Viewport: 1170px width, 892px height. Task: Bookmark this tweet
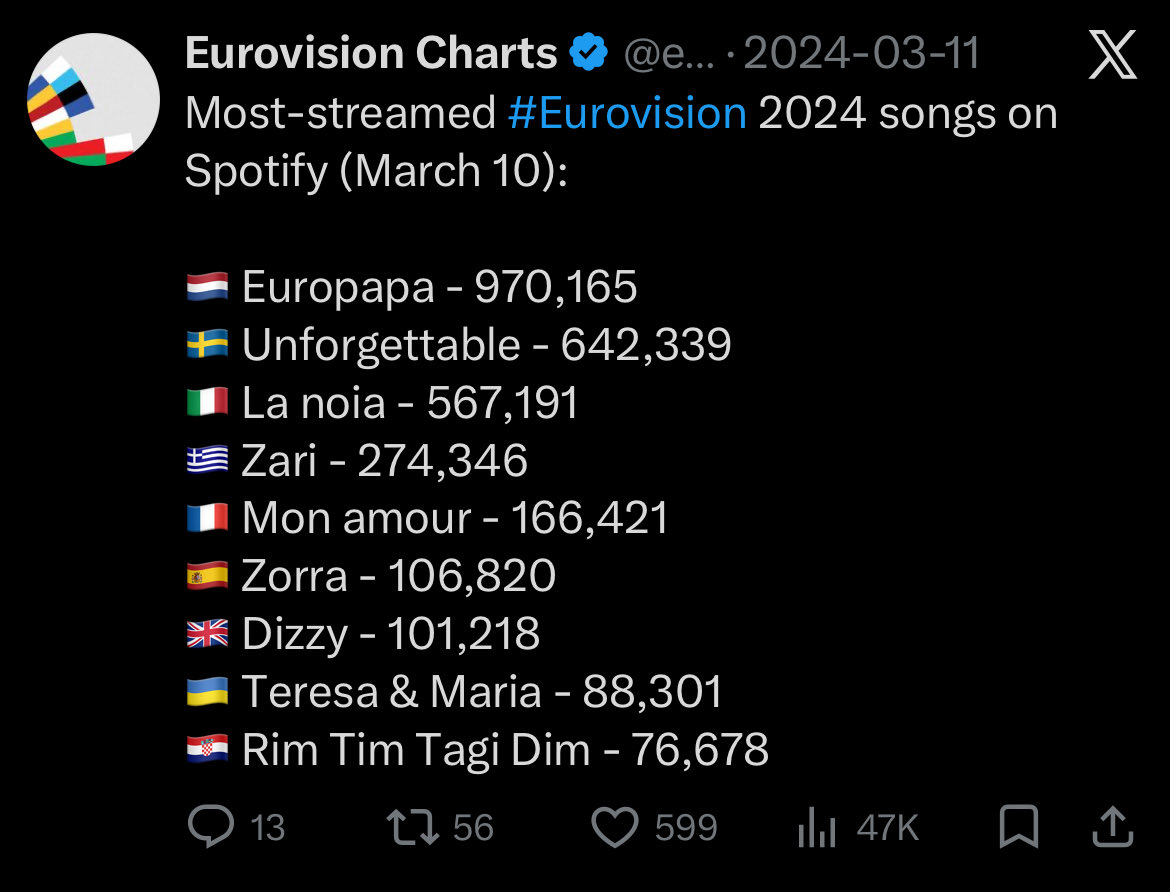[x=1018, y=827]
